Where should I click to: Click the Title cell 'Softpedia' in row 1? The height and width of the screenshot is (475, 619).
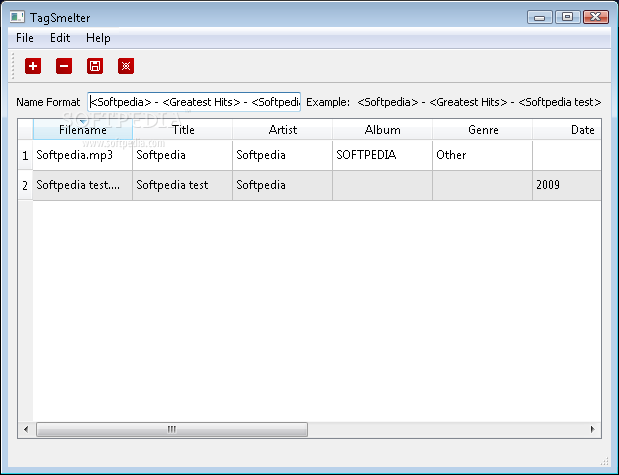(x=183, y=155)
